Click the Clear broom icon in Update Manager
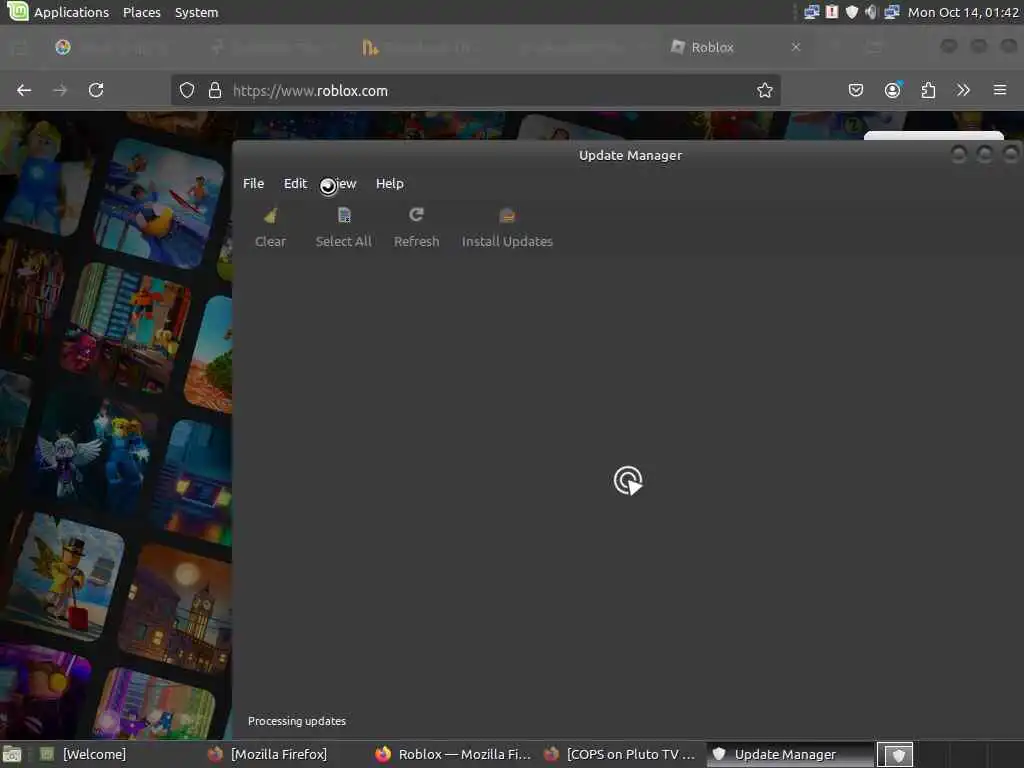Image resolution: width=1024 pixels, height=768 pixels. (270, 216)
